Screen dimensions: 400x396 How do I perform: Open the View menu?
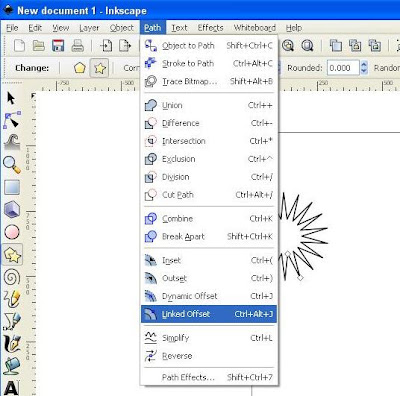click(61, 28)
